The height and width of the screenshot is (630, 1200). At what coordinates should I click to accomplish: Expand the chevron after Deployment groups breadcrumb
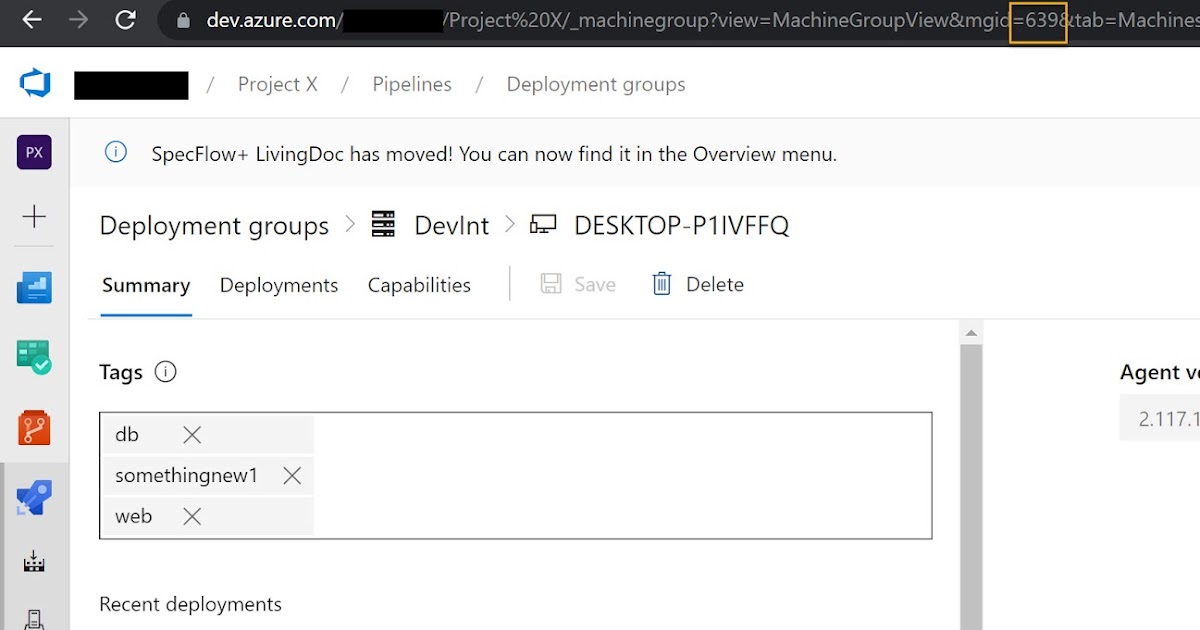point(349,224)
